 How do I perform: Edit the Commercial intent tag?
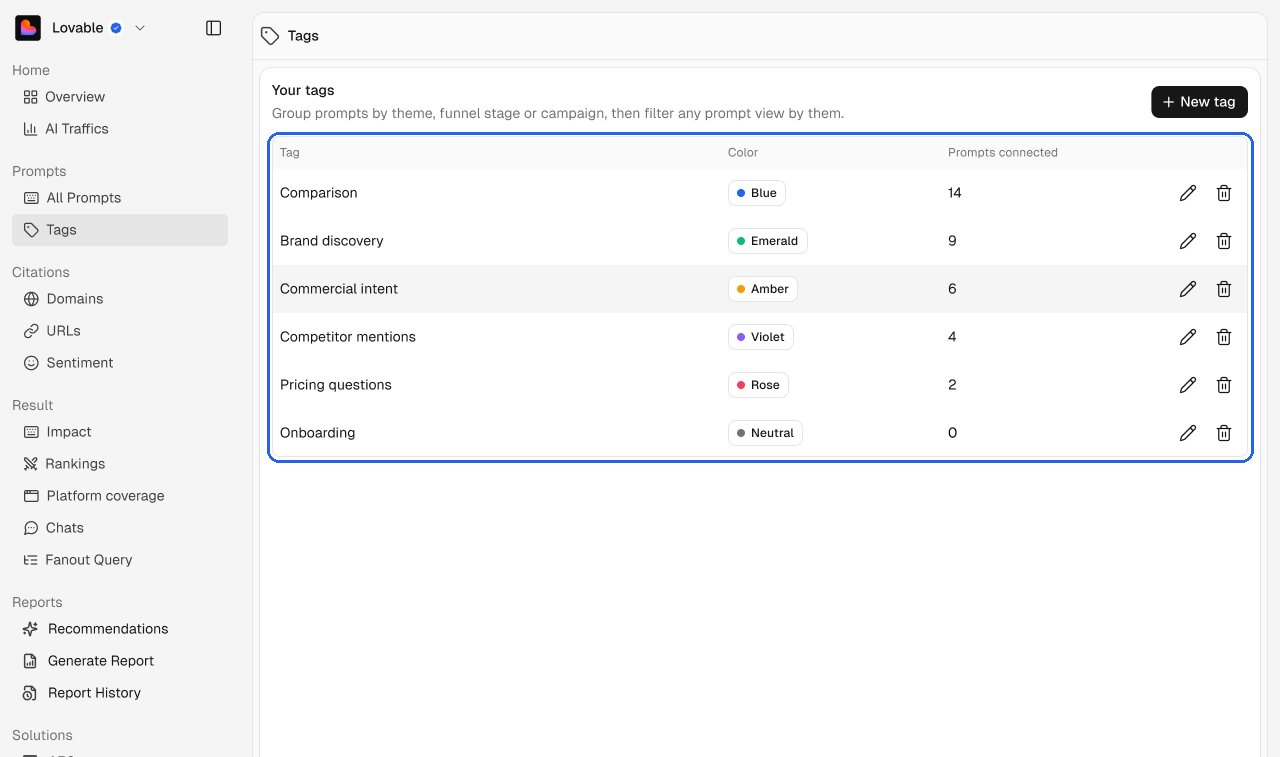[1188, 289]
